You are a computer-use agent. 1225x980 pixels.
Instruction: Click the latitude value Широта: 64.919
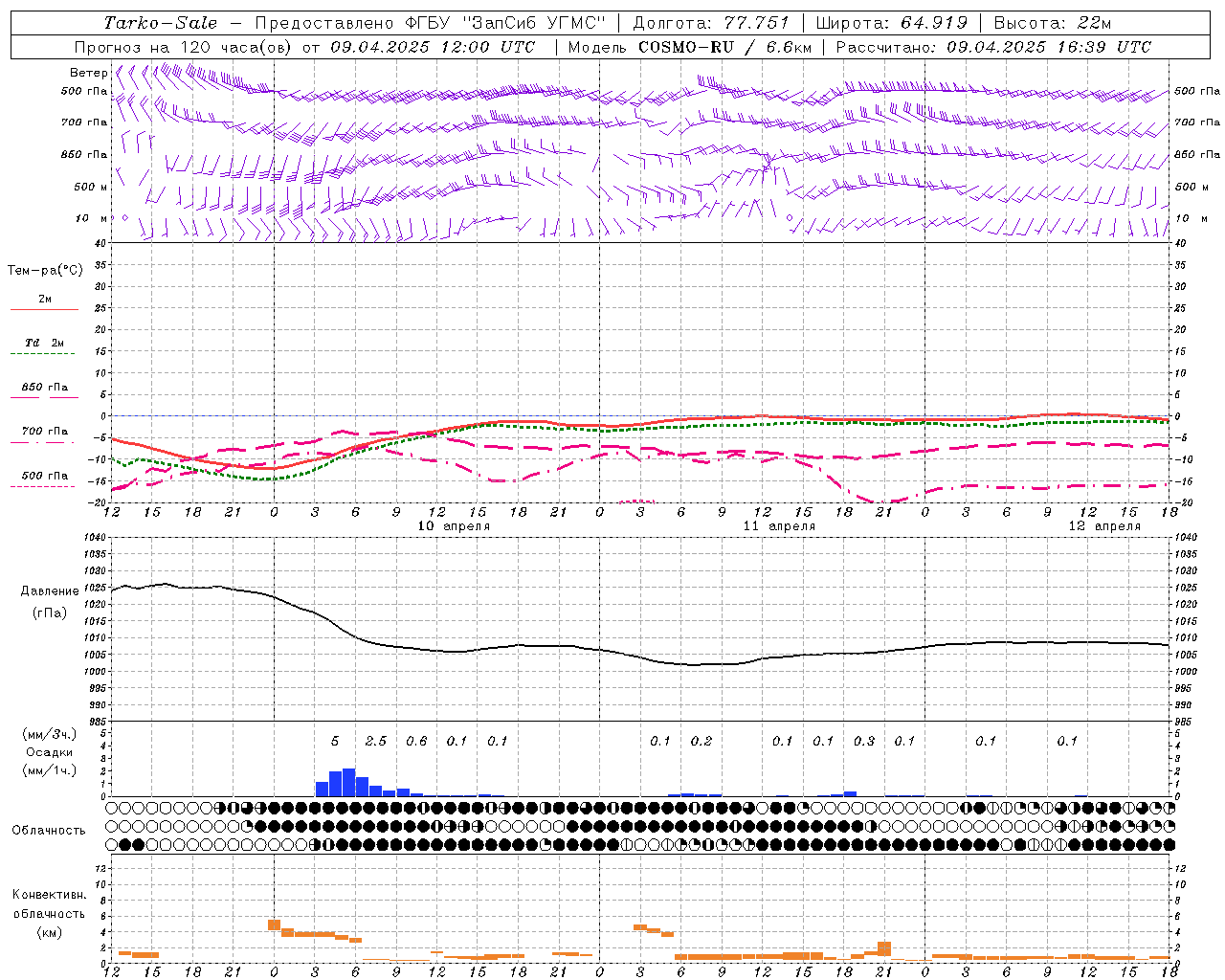pyautogui.click(x=892, y=23)
